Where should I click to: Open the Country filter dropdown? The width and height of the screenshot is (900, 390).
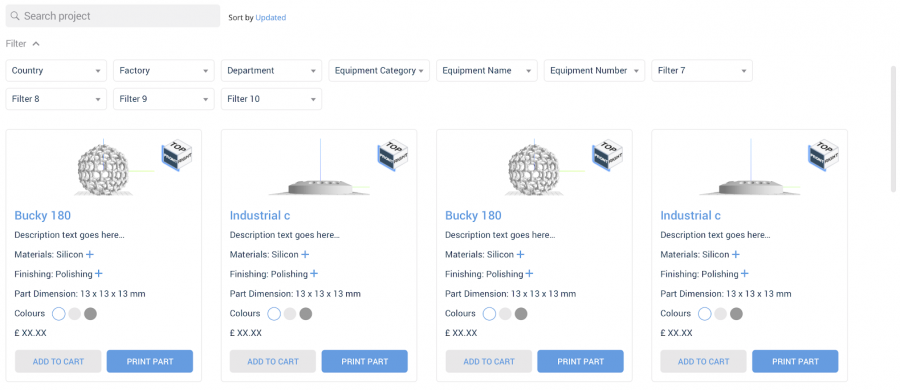56,71
